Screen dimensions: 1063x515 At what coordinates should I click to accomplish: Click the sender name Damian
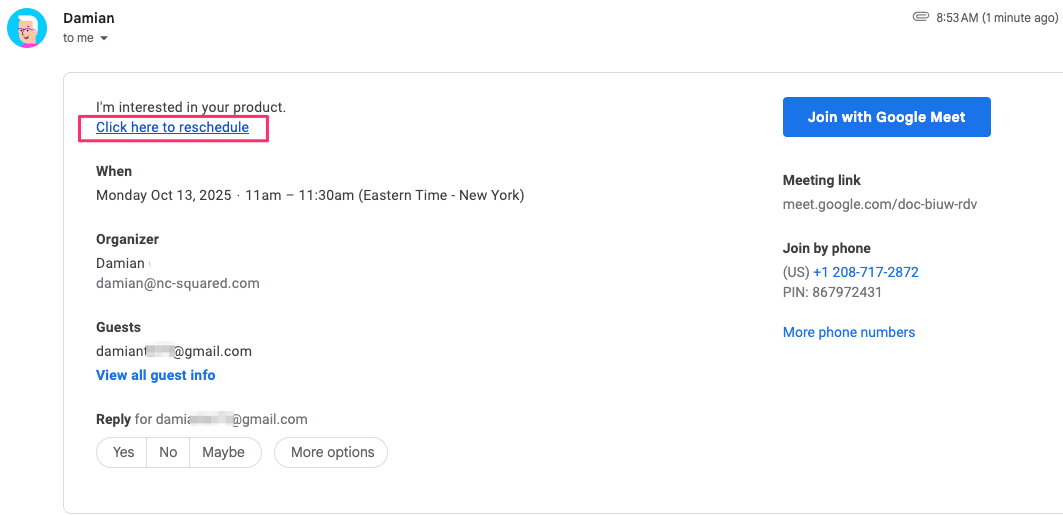tap(87, 18)
